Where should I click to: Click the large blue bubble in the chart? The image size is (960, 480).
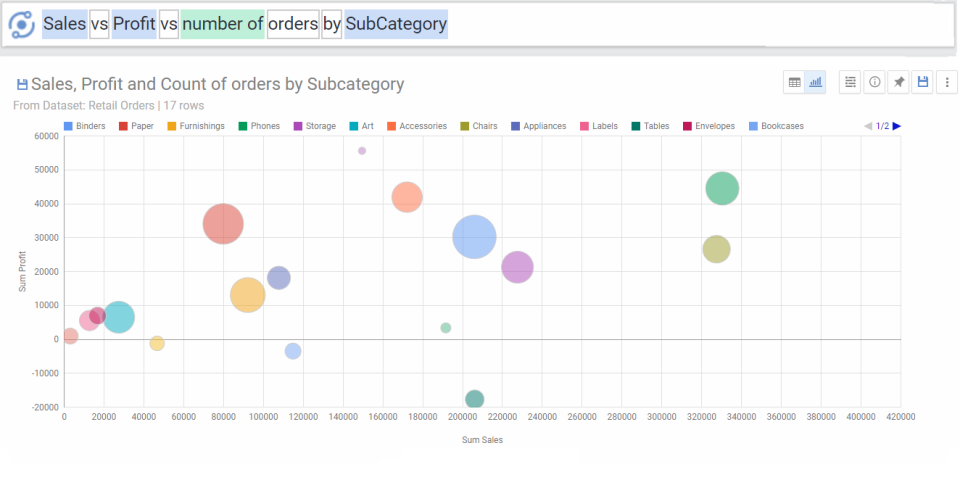pyautogui.click(x=475, y=237)
